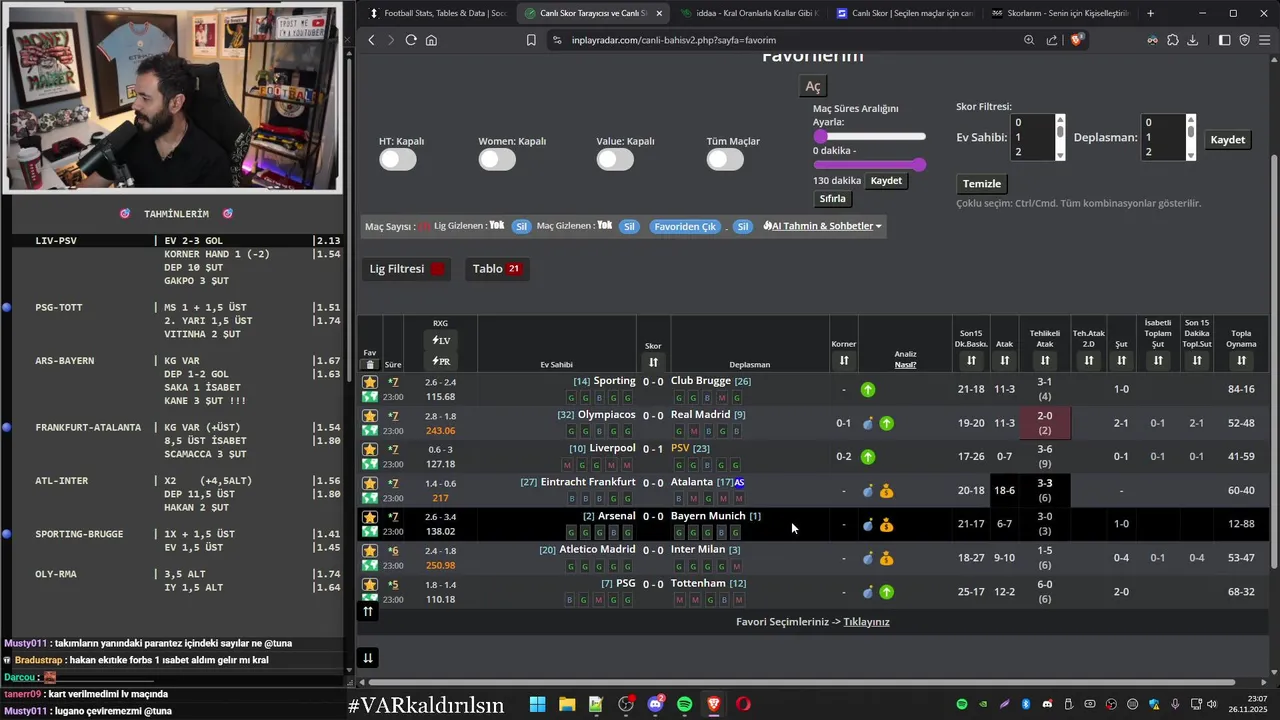Switch to iddaa Kral Oranlarla tab
Viewport: 1280px width, 720px height.
coord(748,13)
